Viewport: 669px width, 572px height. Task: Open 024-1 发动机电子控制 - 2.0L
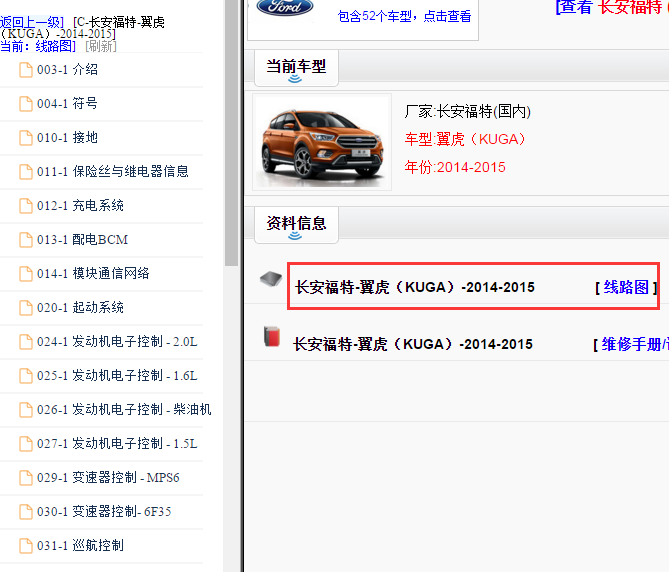(x=117, y=341)
